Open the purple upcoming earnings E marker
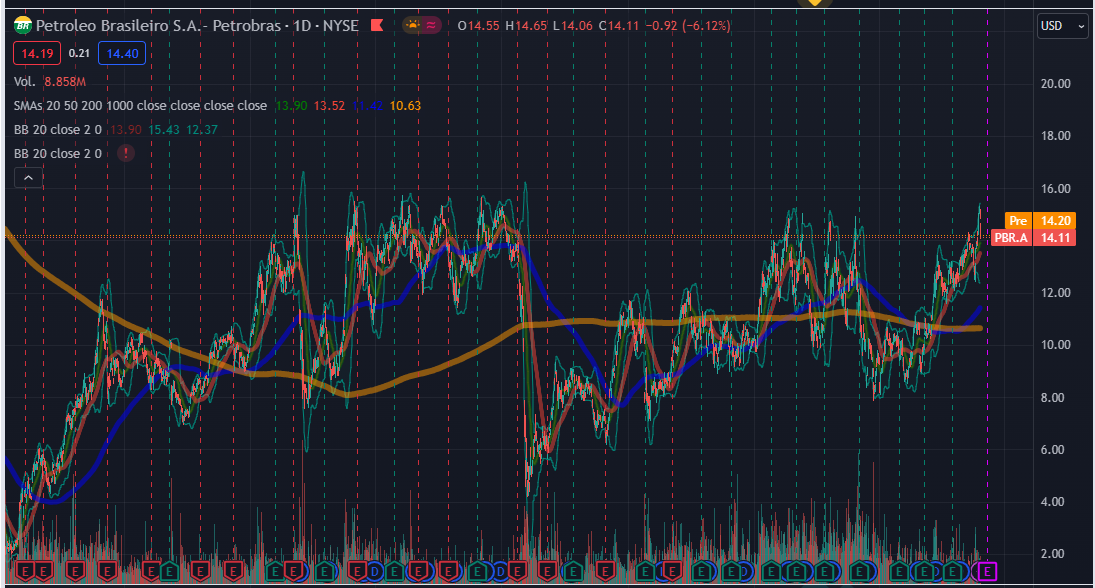The image size is (1095, 588). (987, 571)
